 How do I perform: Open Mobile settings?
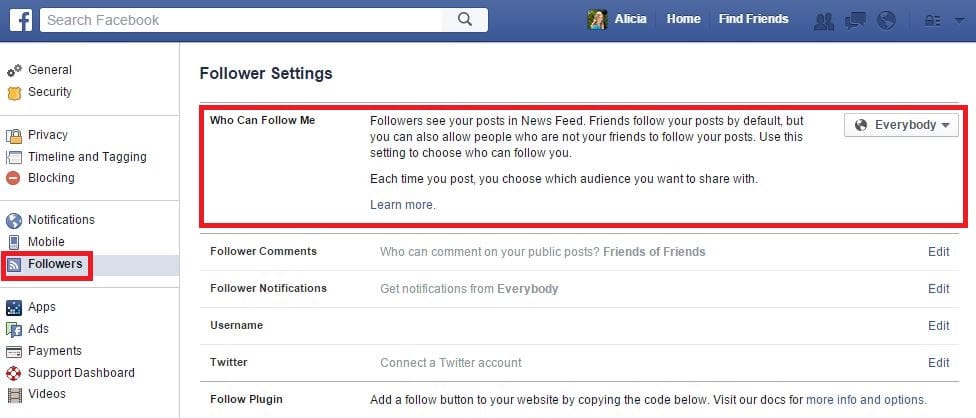point(46,241)
